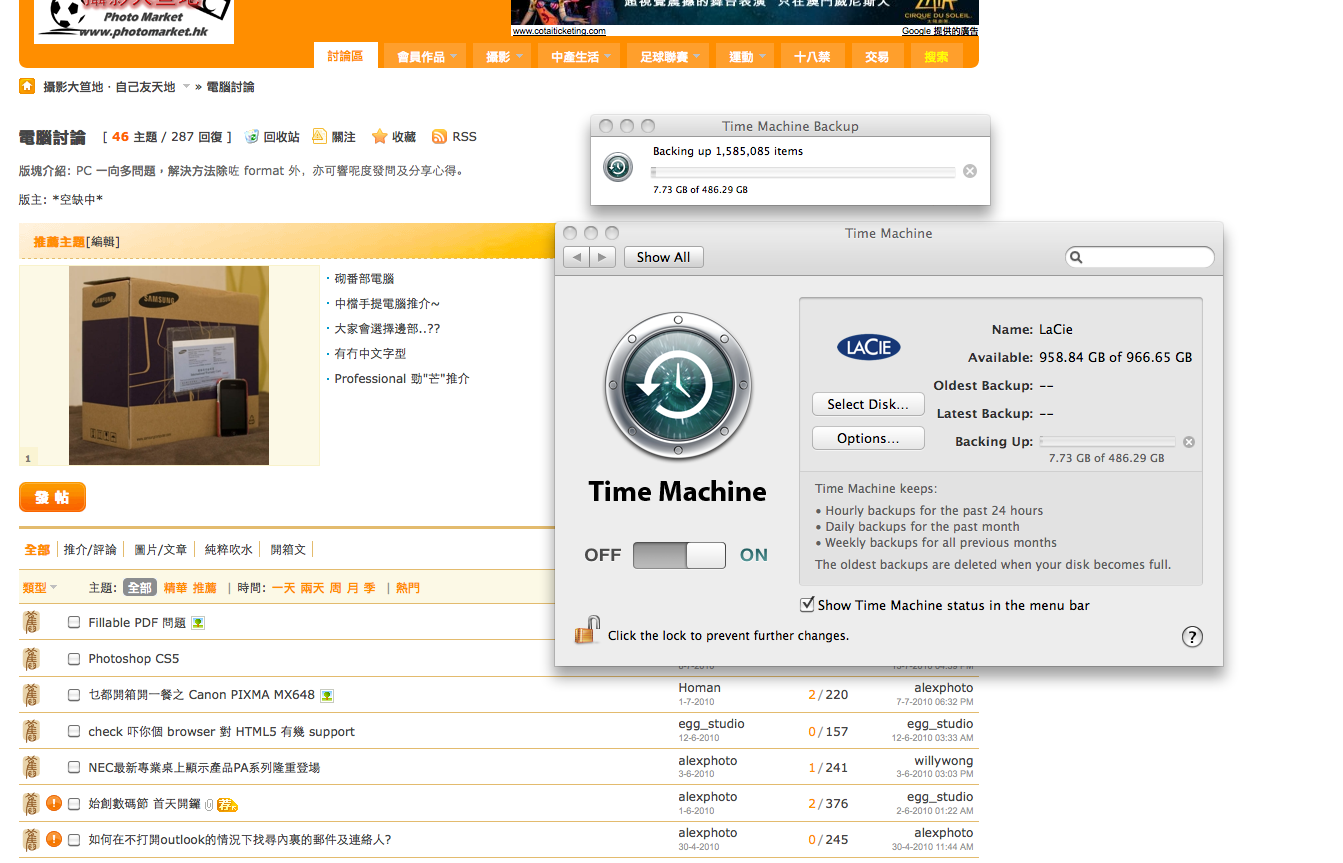Open the 熱門 filter link
The height and width of the screenshot is (863, 1343).
click(x=408, y=588)
